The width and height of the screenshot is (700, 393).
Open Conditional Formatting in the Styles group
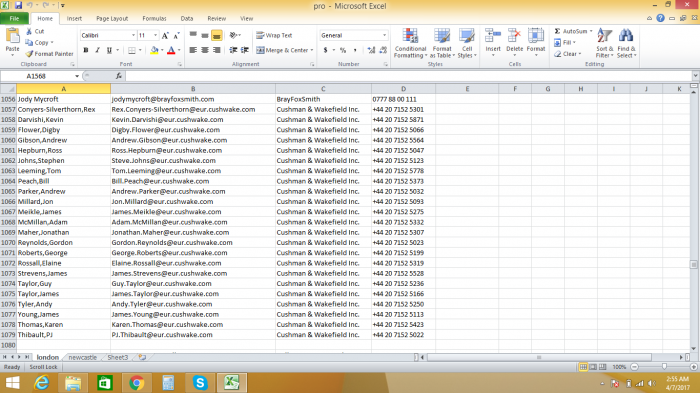point(410,43)
